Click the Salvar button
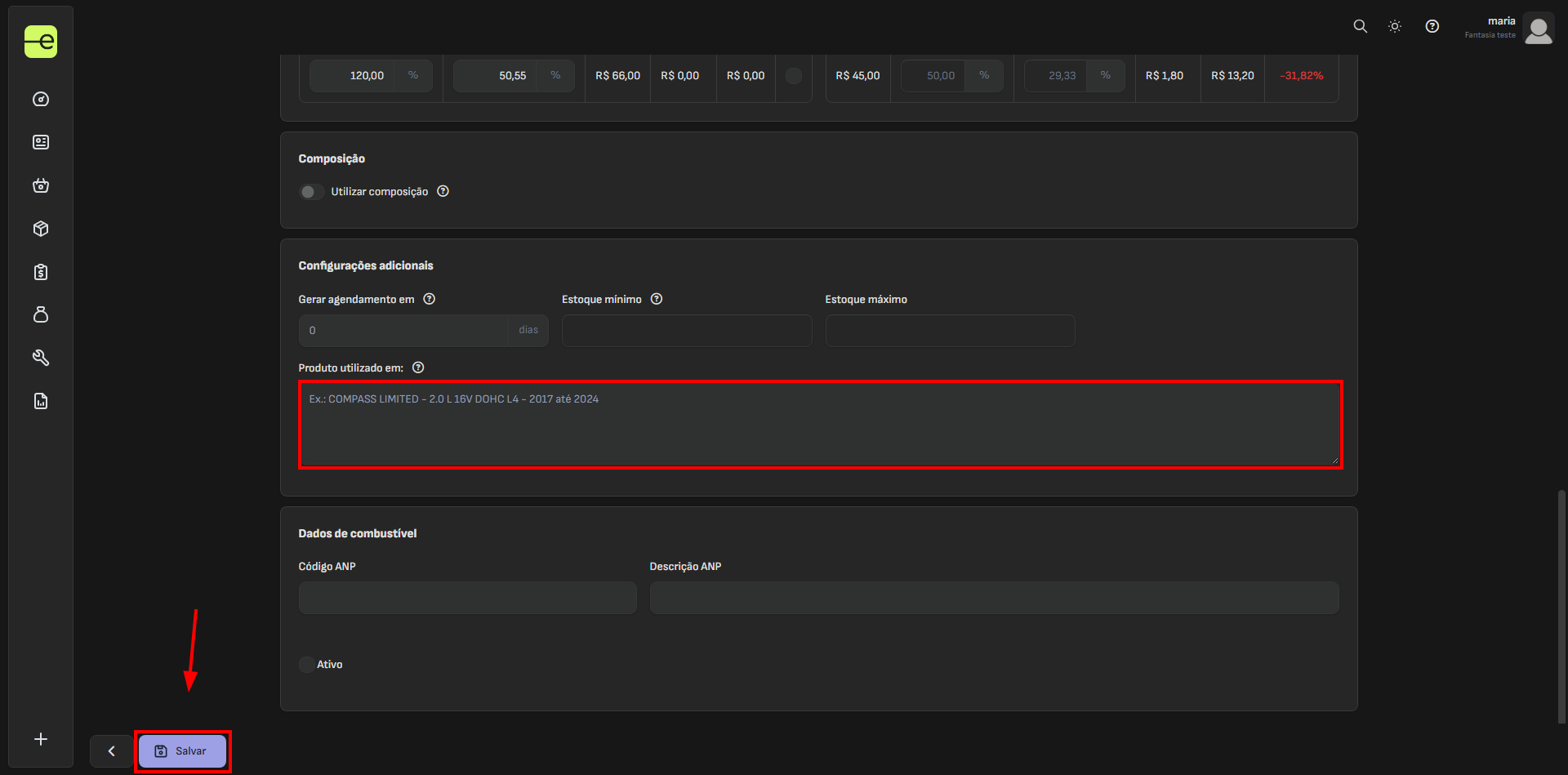 click(182, 751)
